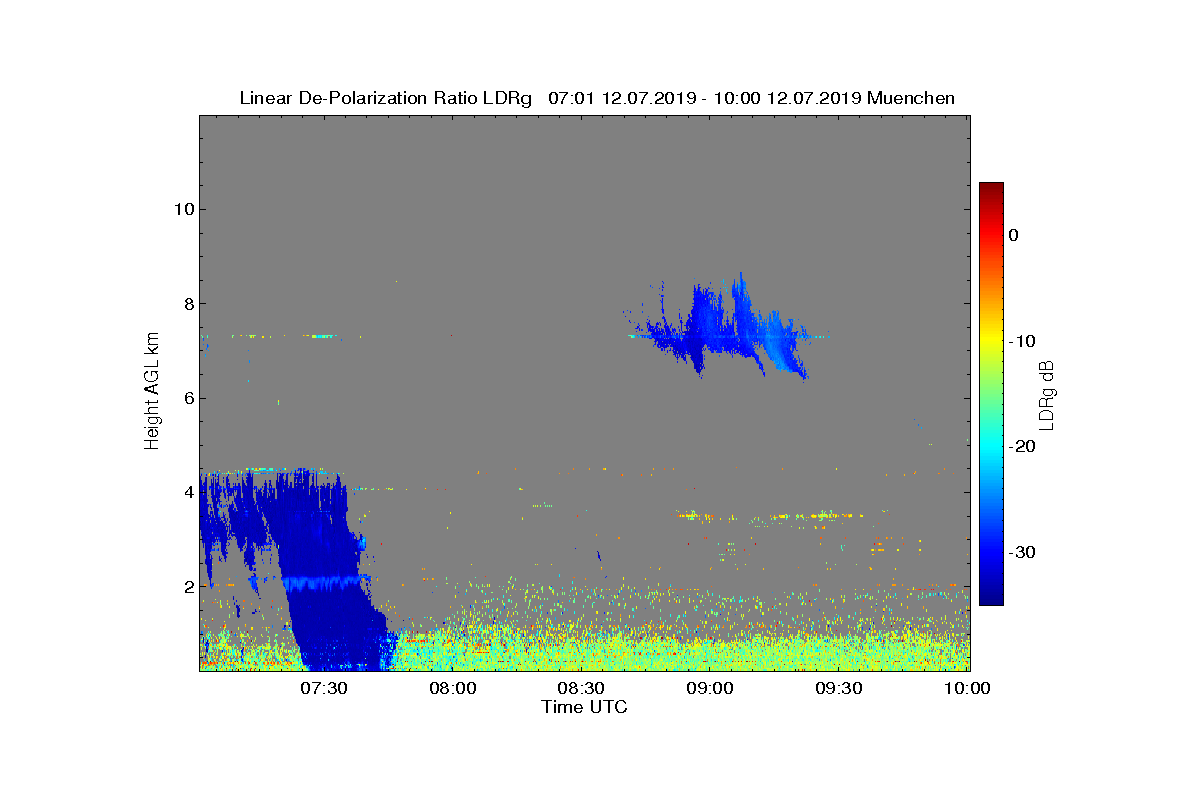This screenshot has width=1200, height=800.
Task: Click the 07:30 time tick label
Action: 323,688
